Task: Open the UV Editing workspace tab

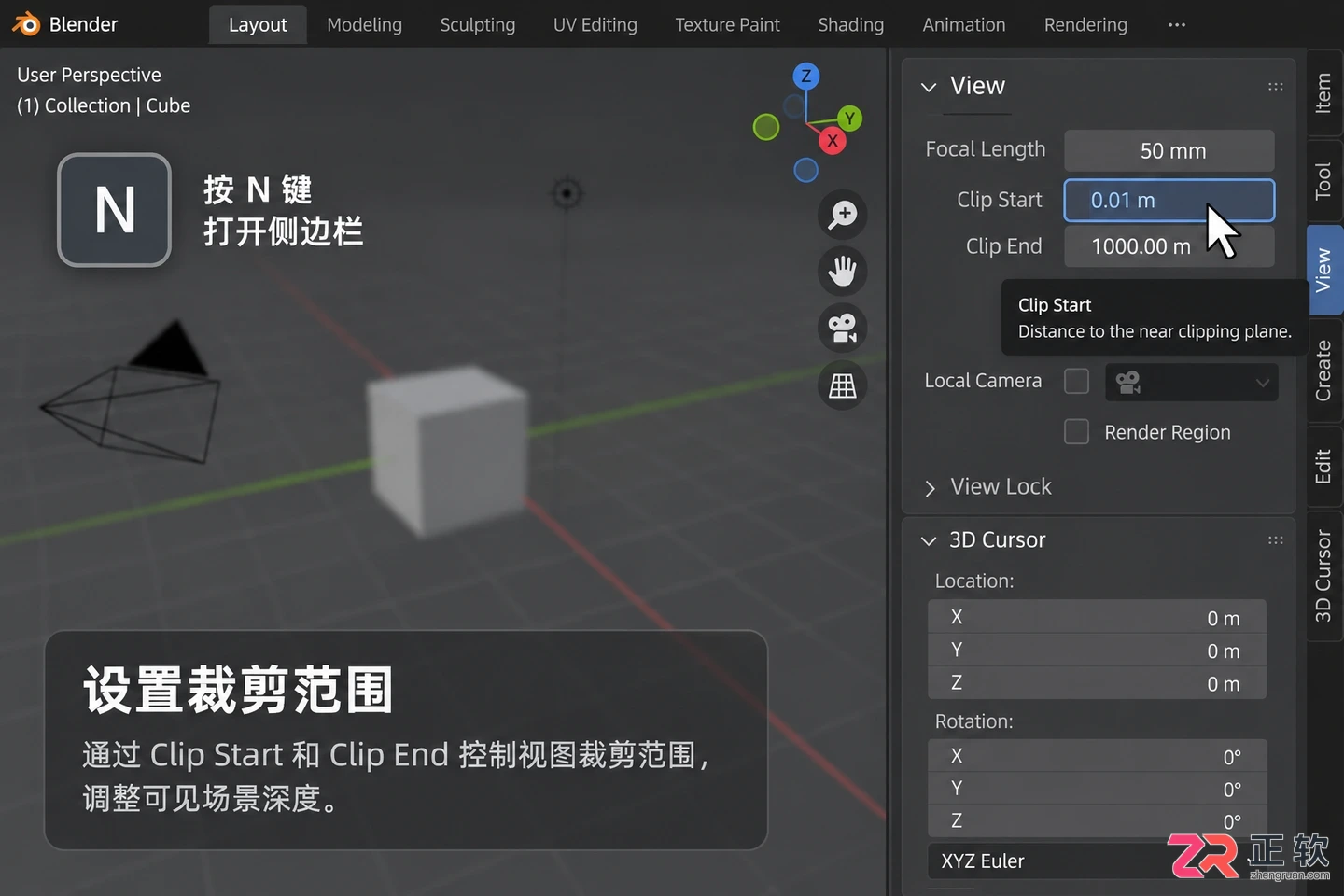Action: coord(595,25)
